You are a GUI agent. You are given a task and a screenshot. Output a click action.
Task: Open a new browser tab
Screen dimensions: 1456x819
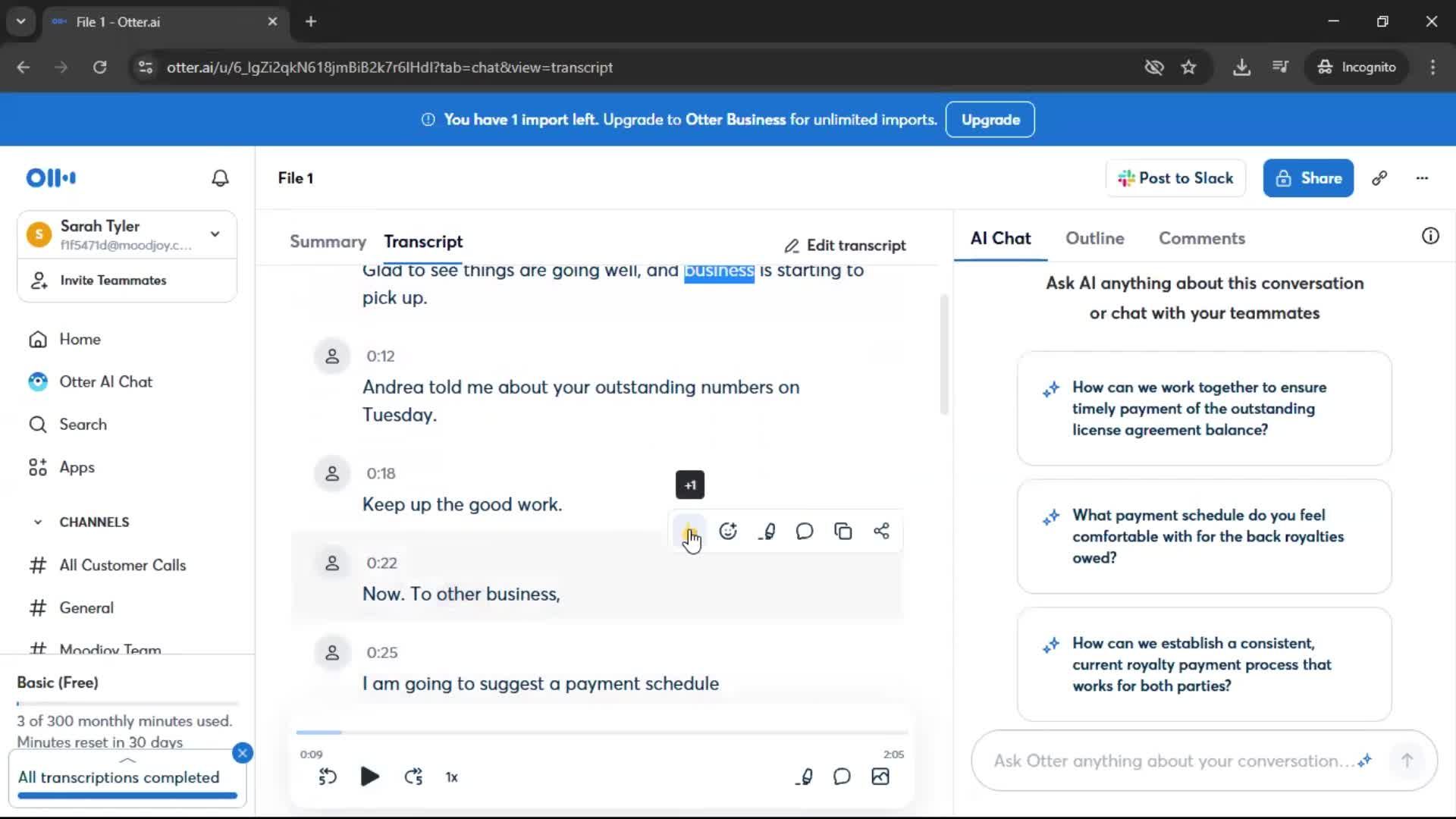point(311,22)
